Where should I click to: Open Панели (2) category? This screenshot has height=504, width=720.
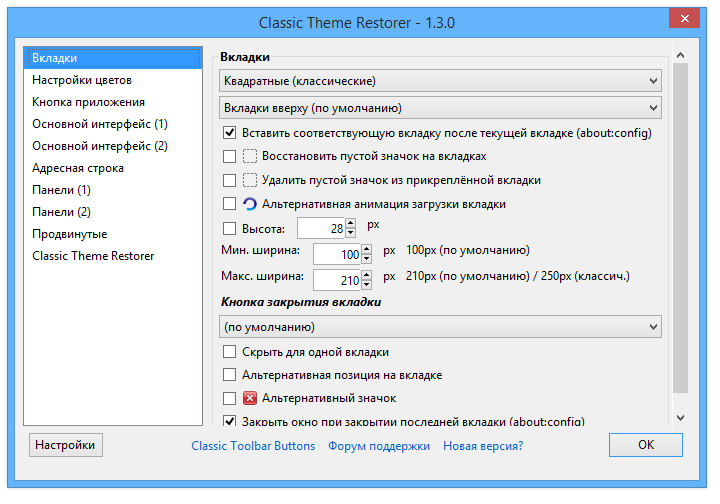[113, 212]
